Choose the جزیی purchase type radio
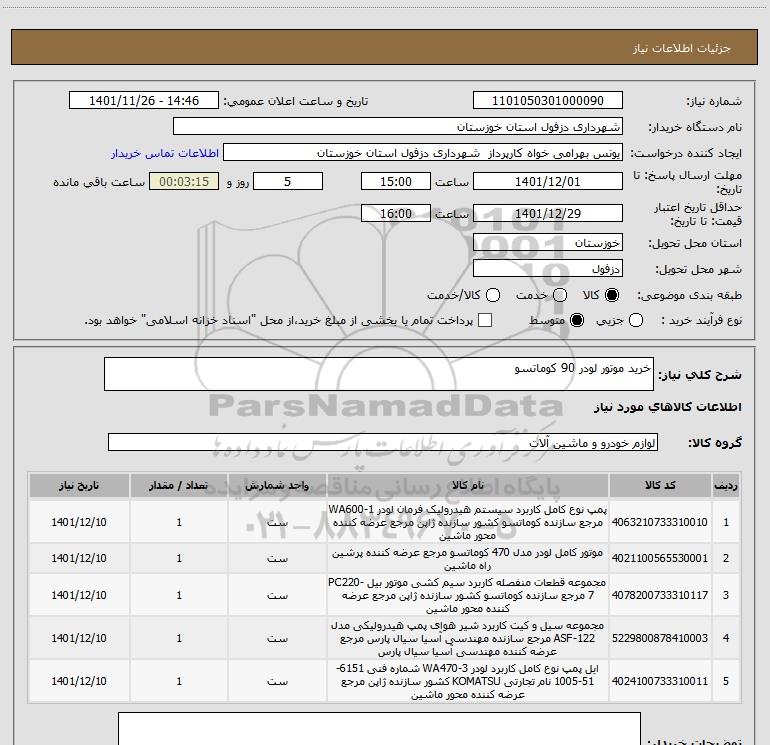The width and height of the screenshot is (770, 745). coord(635,321)
